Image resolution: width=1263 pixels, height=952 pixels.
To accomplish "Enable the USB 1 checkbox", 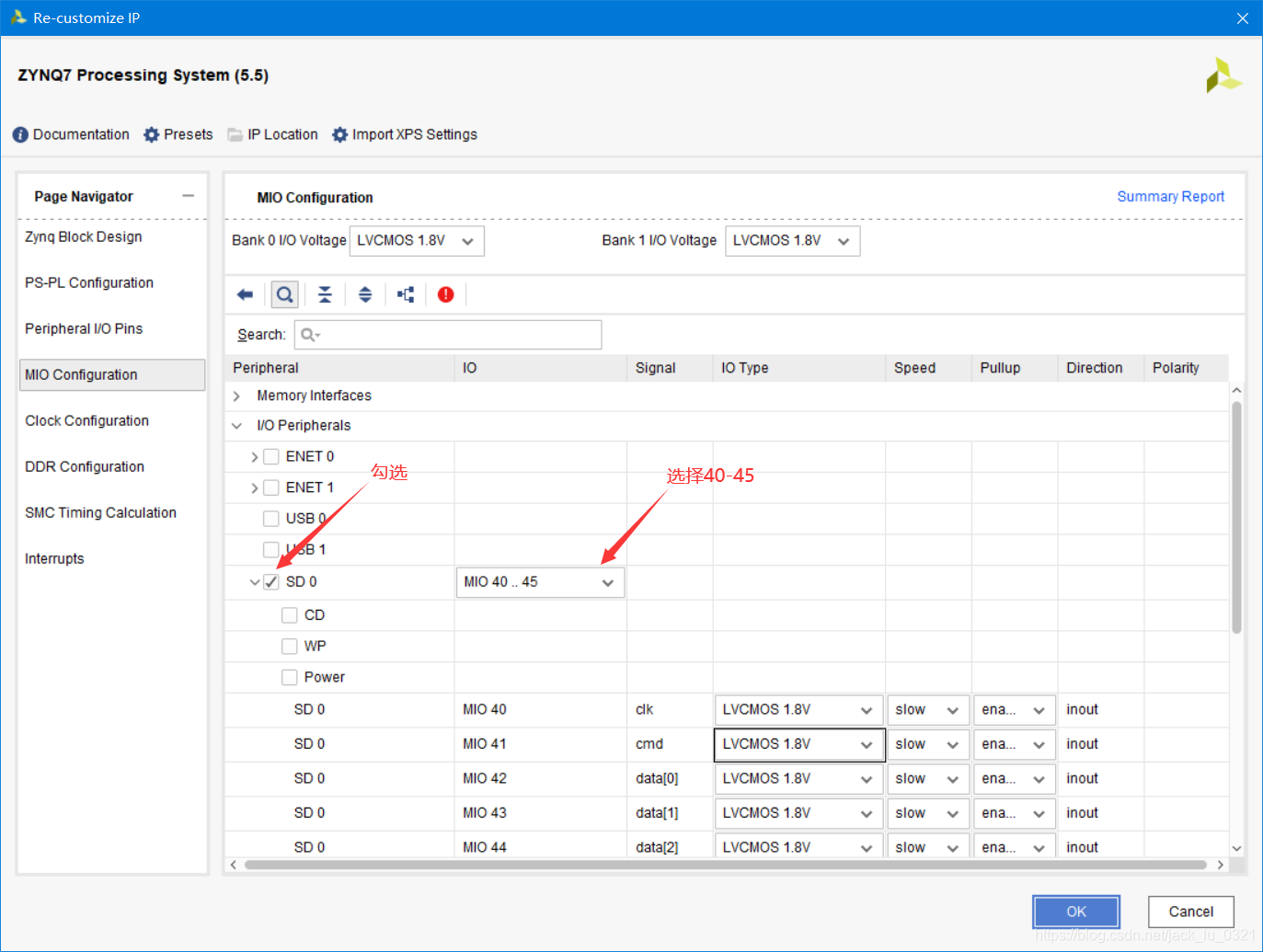I will pos(271,549).
